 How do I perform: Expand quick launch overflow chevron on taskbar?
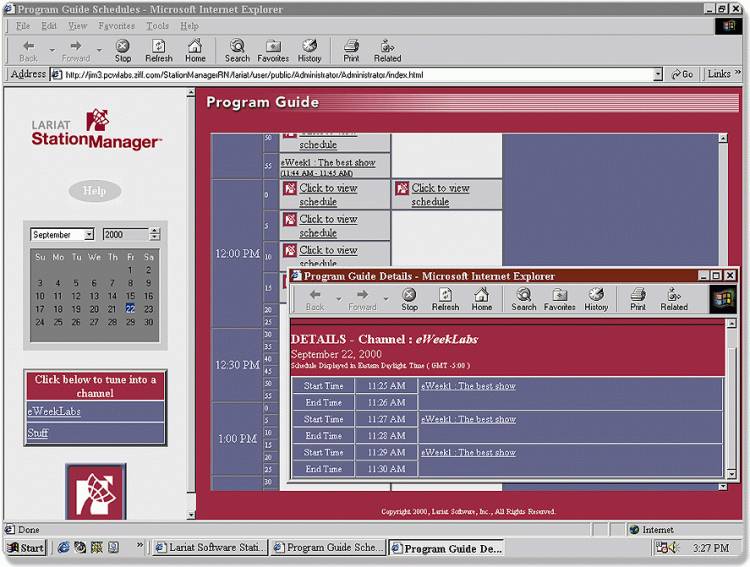click(x=140, y=545)
